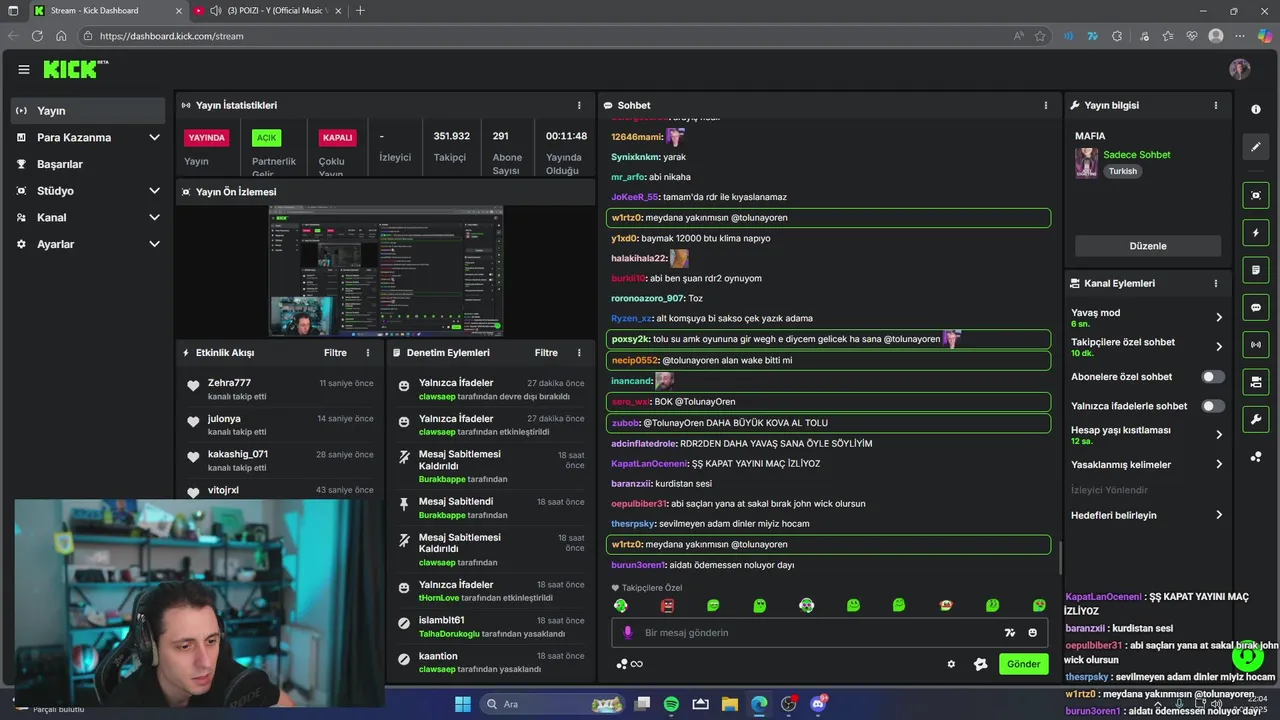Image resolution: width=1280 pixels, height=720 pixels.
Task: Click the star-shaped icon next to Gönder
Action: click(980, 664)
